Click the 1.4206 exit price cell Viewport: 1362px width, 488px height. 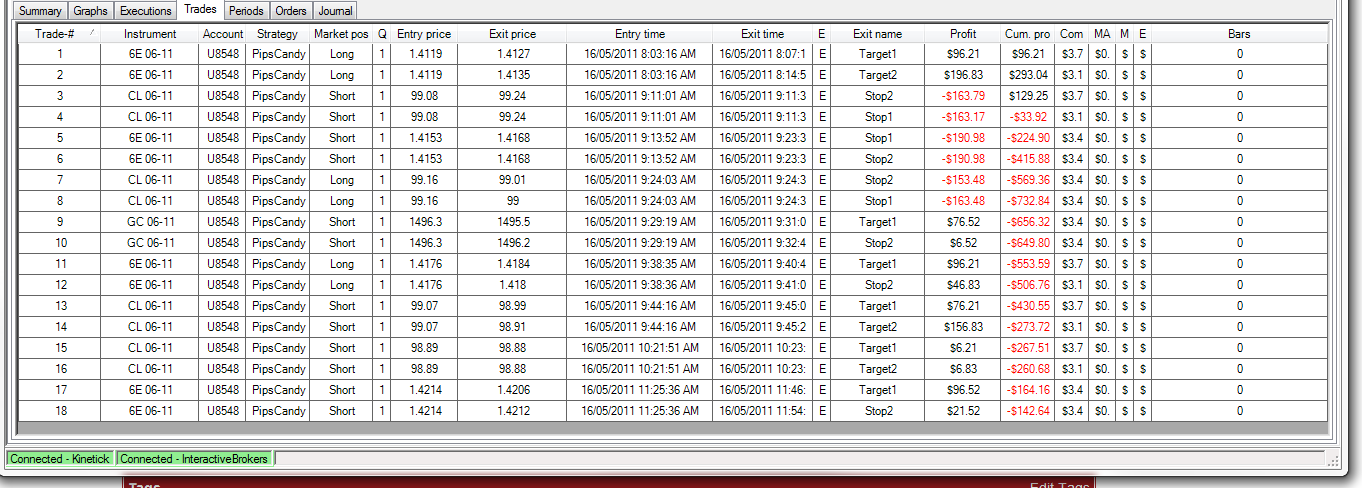click(x=512, y=390)
